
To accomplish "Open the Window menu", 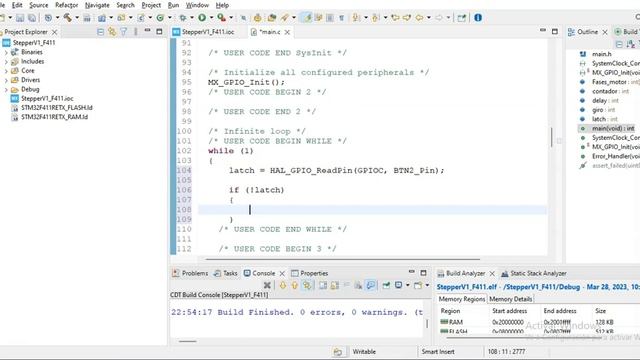I will coord(197,5).
